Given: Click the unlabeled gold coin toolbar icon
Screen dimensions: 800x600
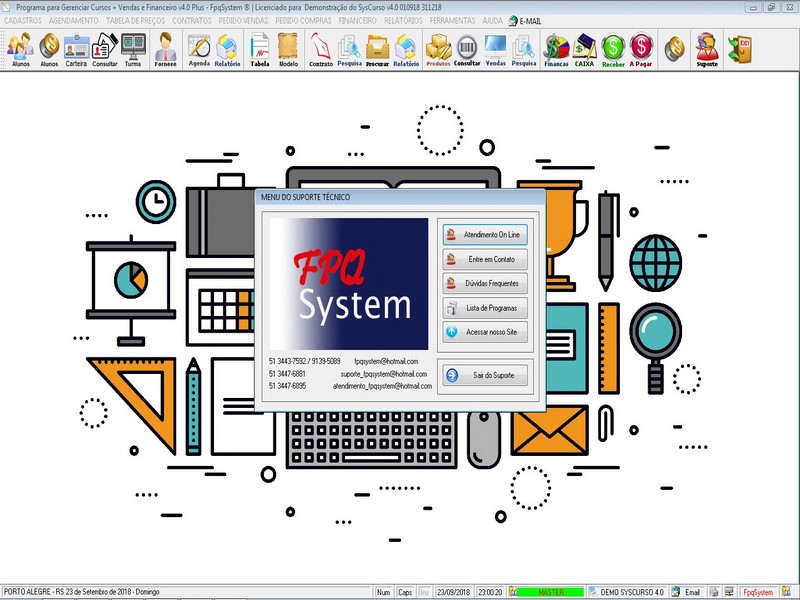Looking at the screenshot, I should (x=674, y=48).
